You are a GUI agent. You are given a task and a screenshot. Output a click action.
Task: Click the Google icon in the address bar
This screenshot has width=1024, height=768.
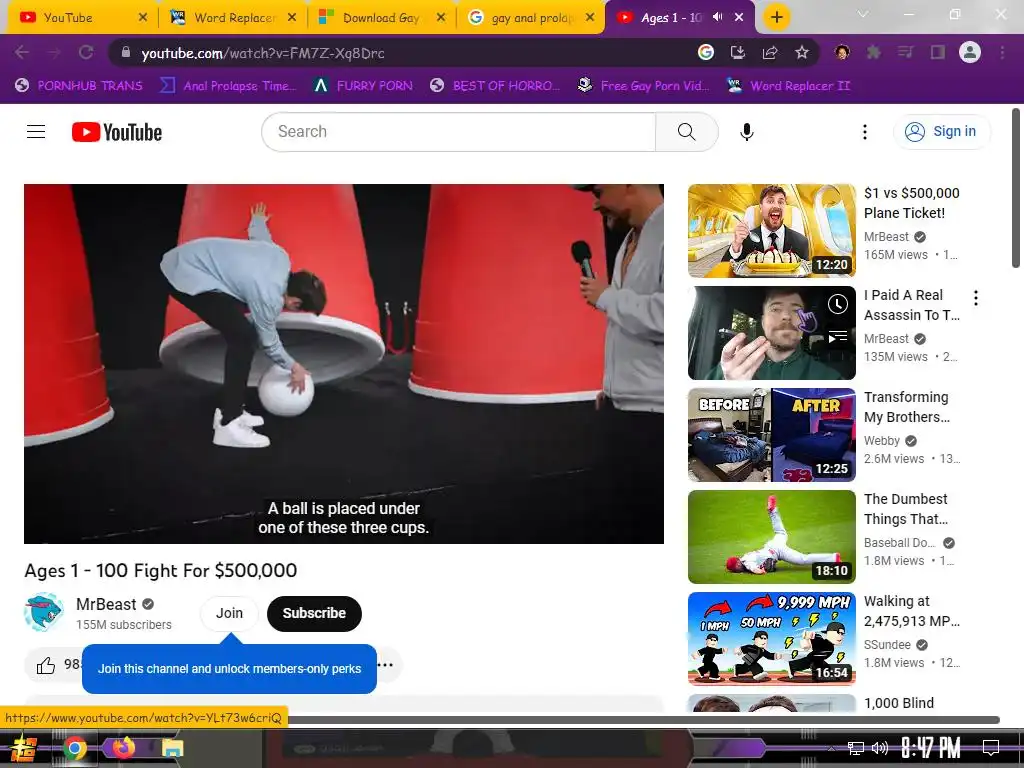[x=705, y=52]
